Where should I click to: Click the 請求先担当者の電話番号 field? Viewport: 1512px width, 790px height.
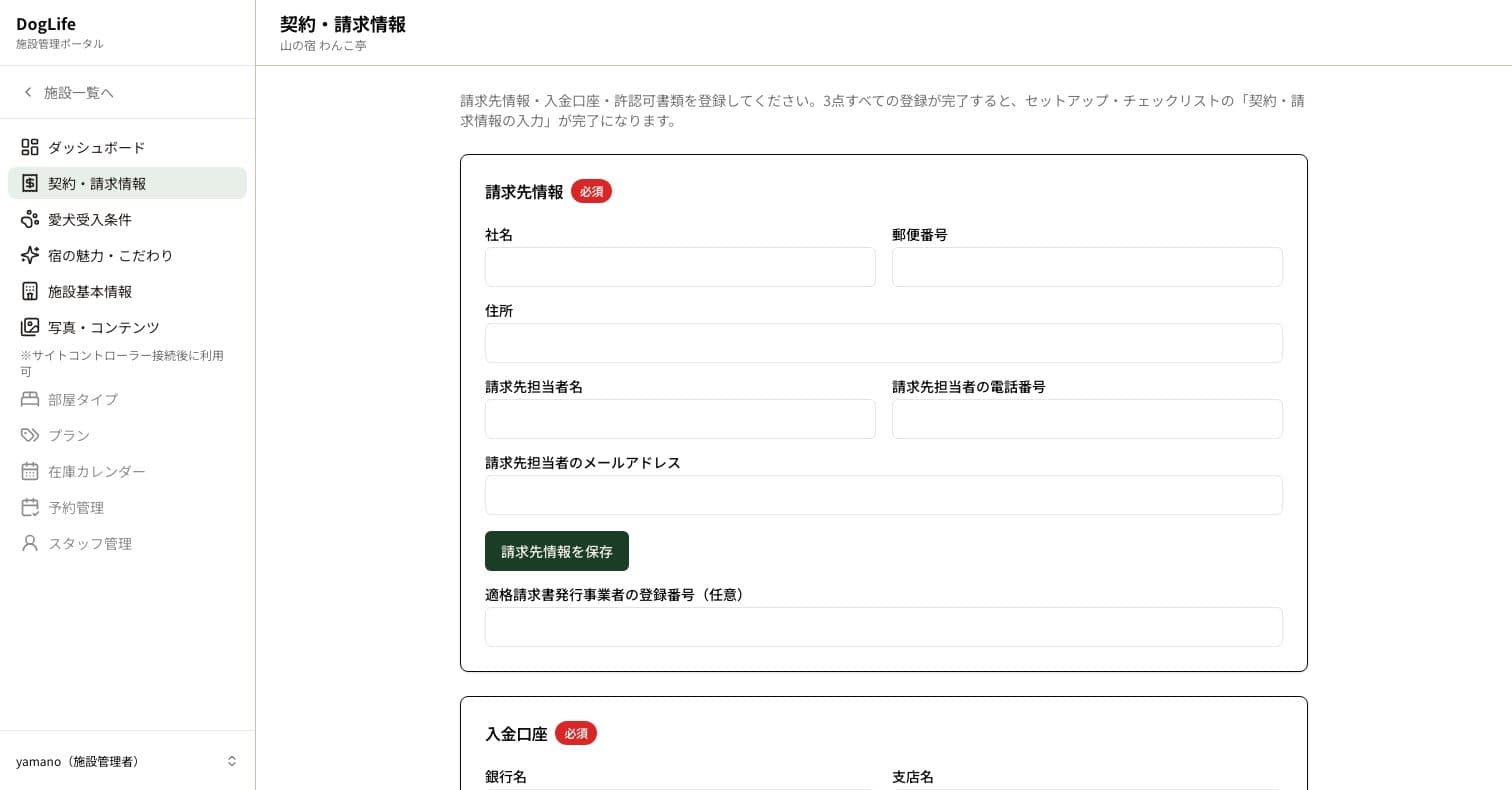pos(1087,419)
